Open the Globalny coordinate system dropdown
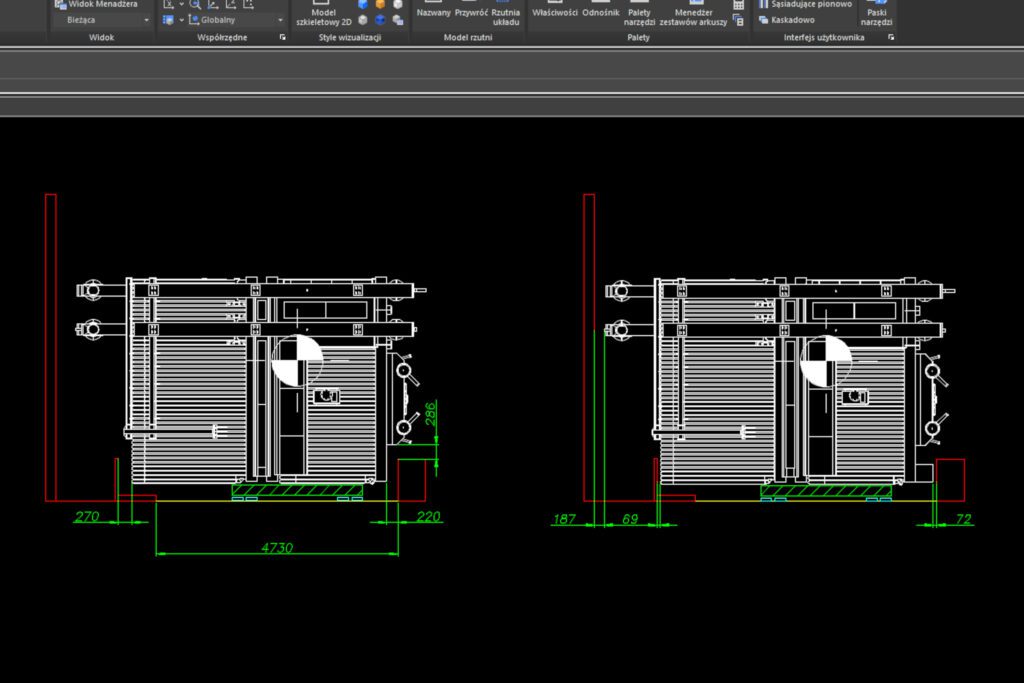Image resolution: width=1024 pixels, height=683 pixels. click(x=236, y=20)
